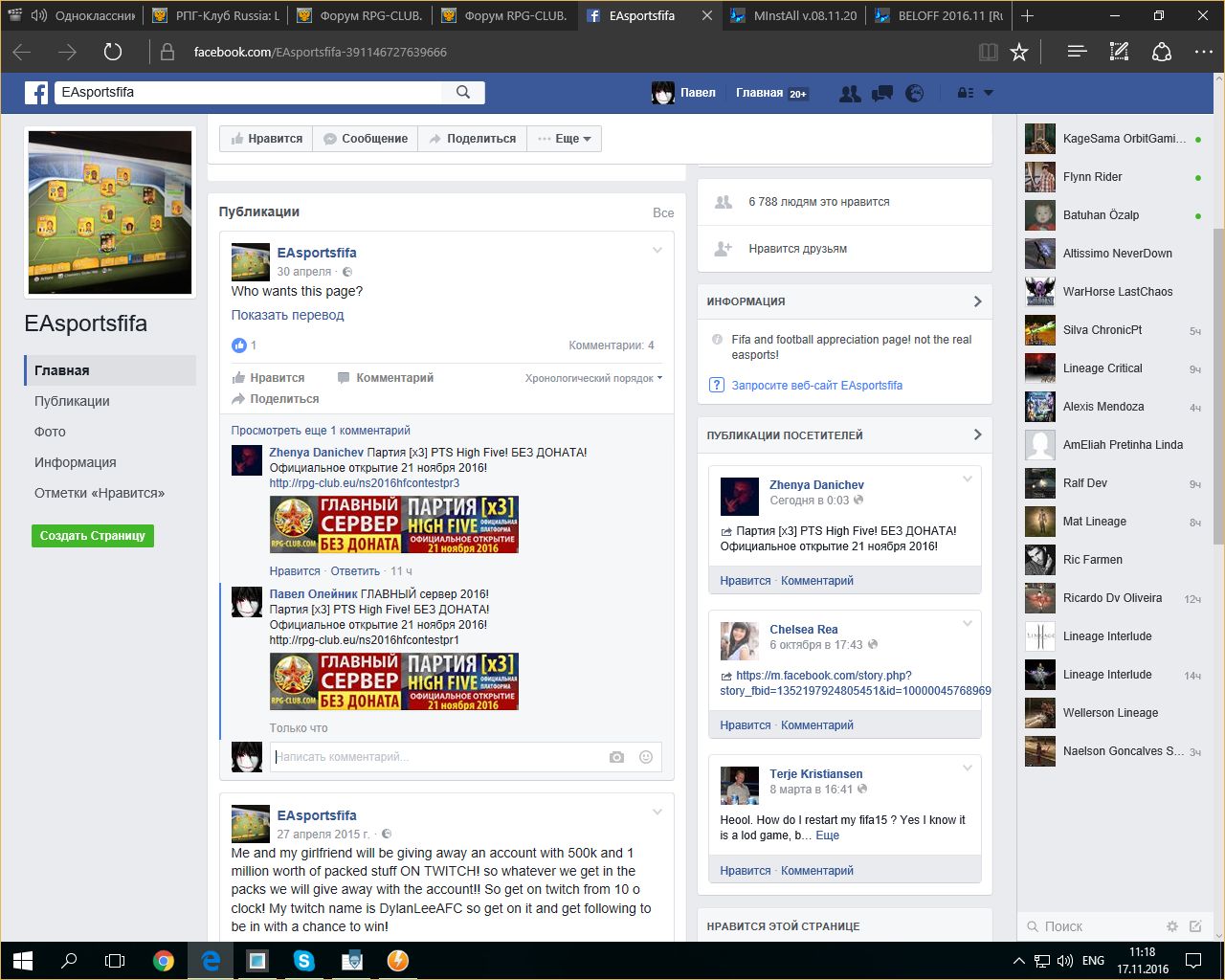Make a web note pen icon
This screenshot has width=1225, height=980.
coord(1119,52)
